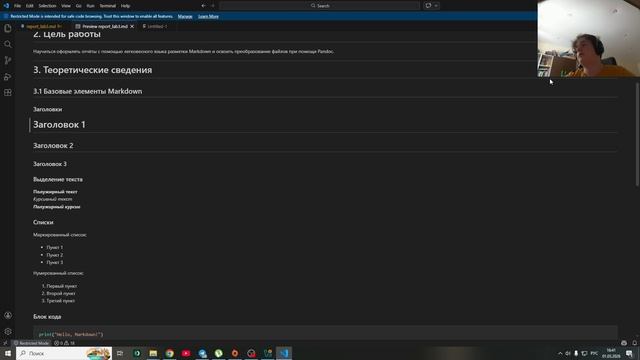Click the VS Code logo icon
This screenshot has height=360, width=640.
6,6
